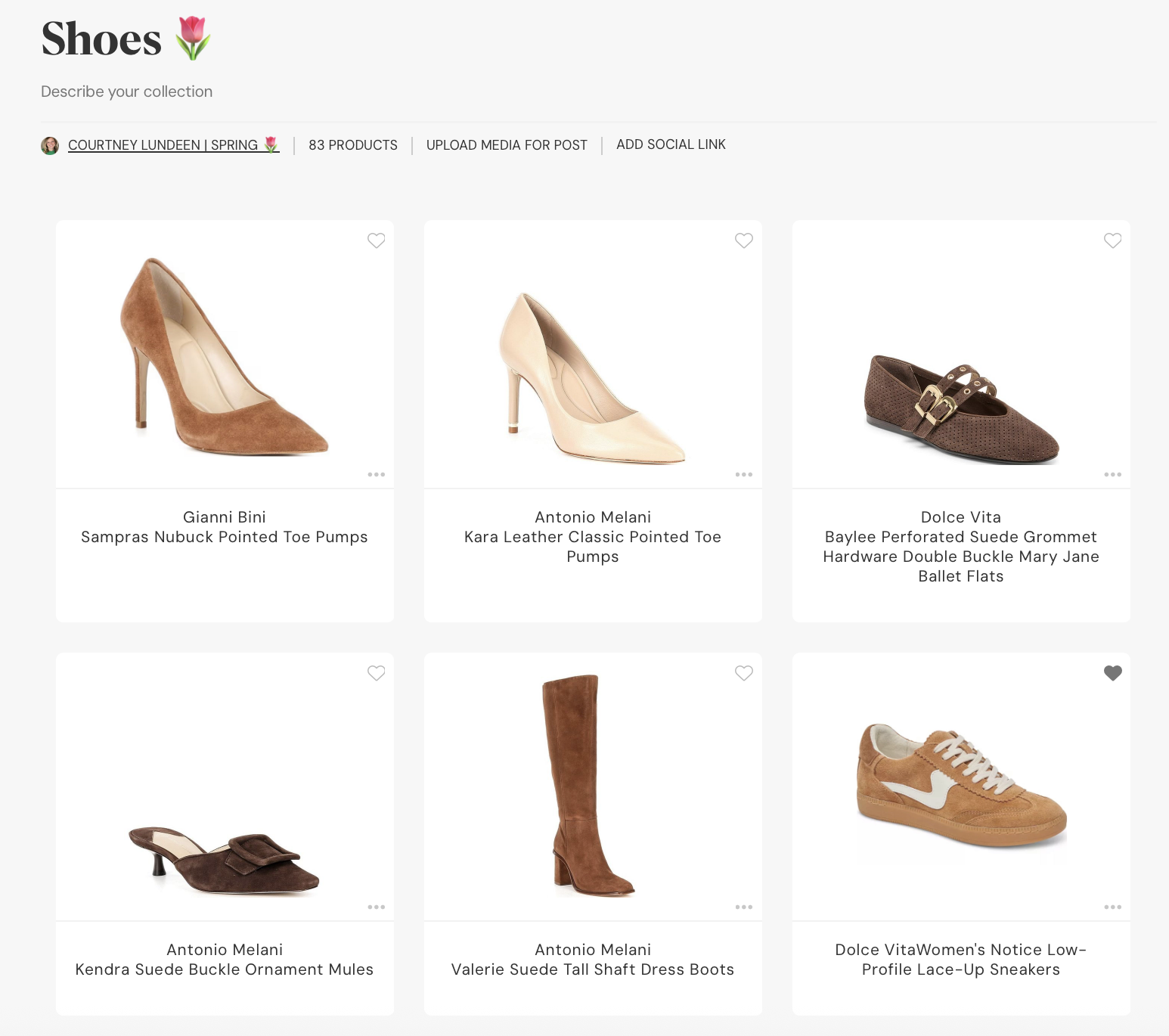Screen dimensions: 1169x1036
Task: Open more options for Baylee ballet flats
Action: (1112, 475)
